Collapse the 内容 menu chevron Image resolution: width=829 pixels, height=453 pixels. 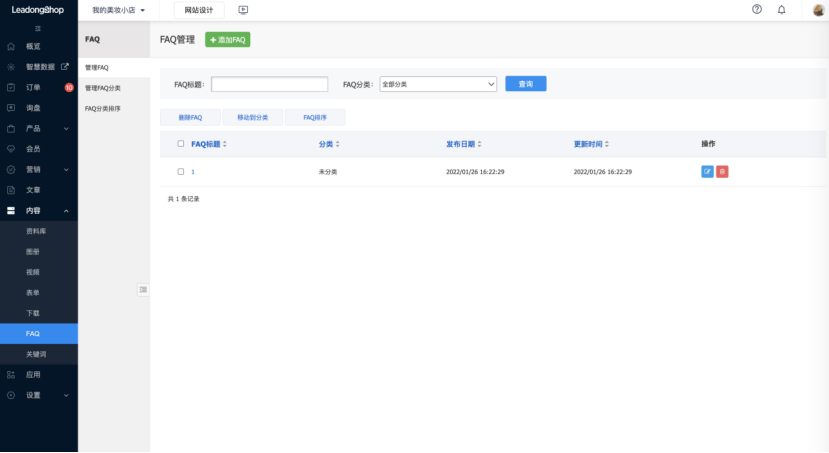[66, 211]
